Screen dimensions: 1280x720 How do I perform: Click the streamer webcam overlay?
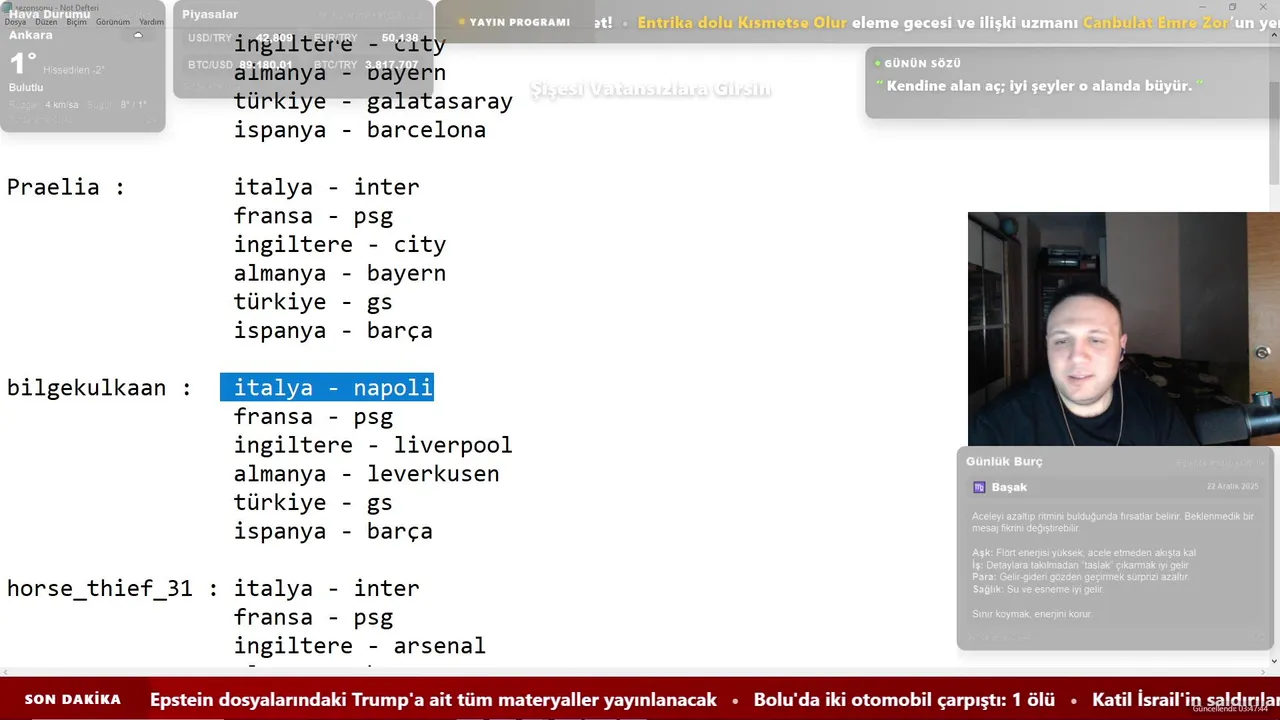tap(1123, 328)
